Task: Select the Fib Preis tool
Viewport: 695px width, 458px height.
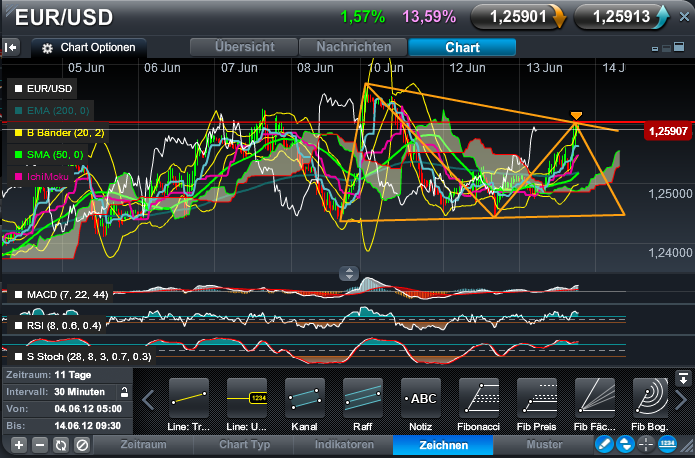Action: (537, 398)
